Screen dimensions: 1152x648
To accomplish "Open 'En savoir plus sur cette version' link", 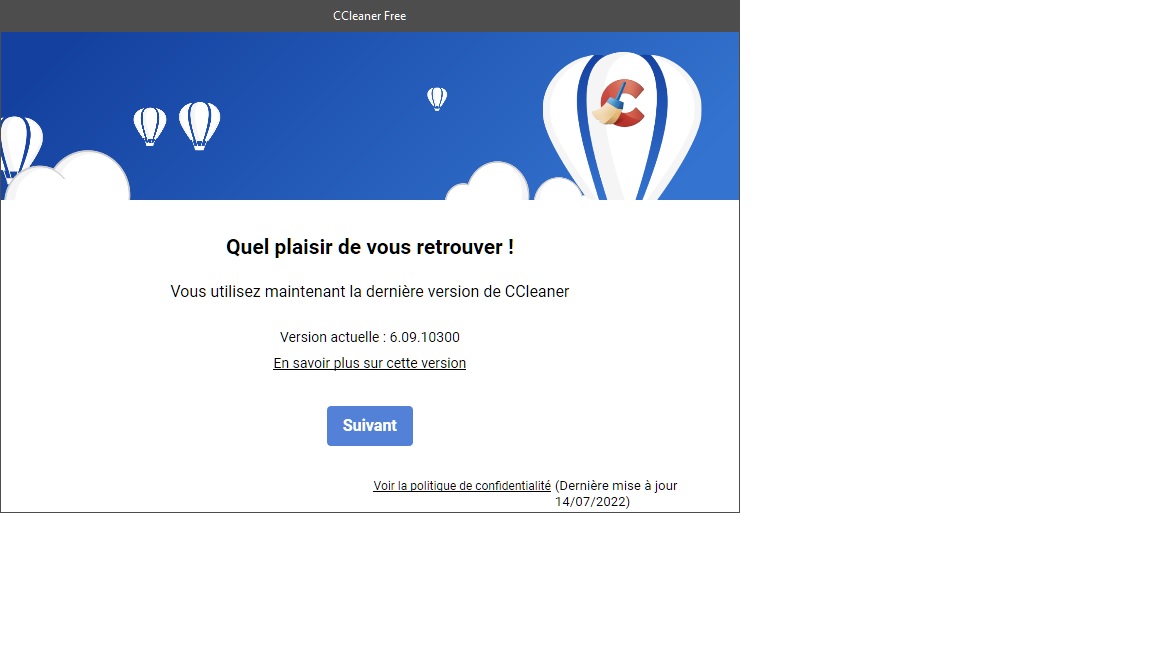I will [x=370, y=363].
